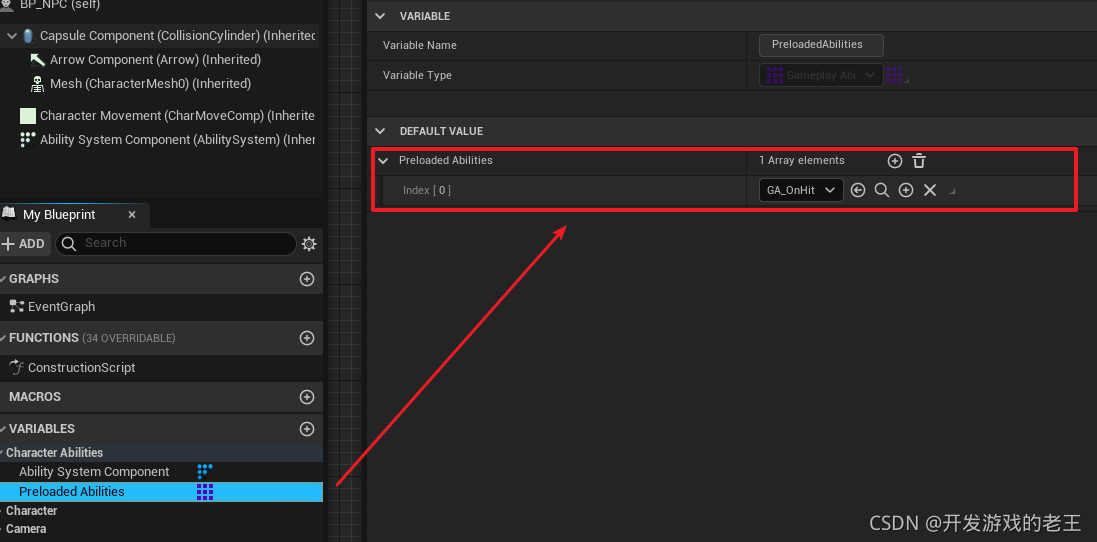Click the plus-circle icon in the Index 0 row
This screenshot has height=542, width=1097.
coord(905,190)
